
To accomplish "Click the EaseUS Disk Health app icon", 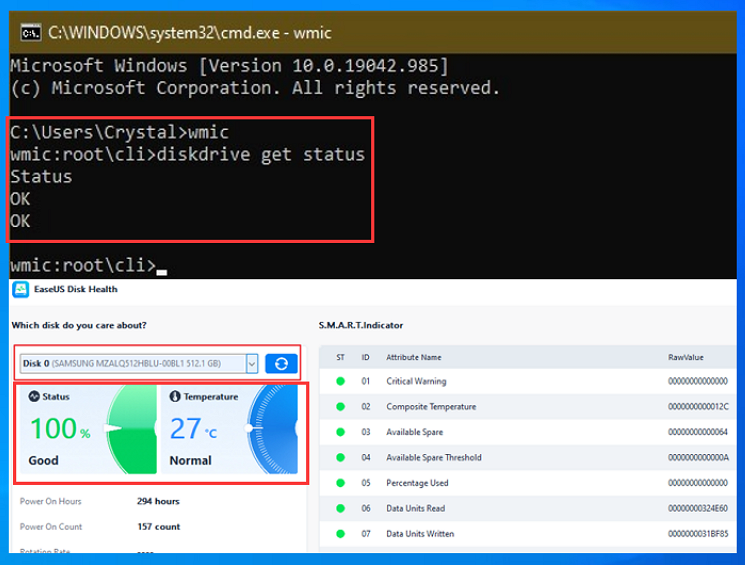I will coord(20,289).
